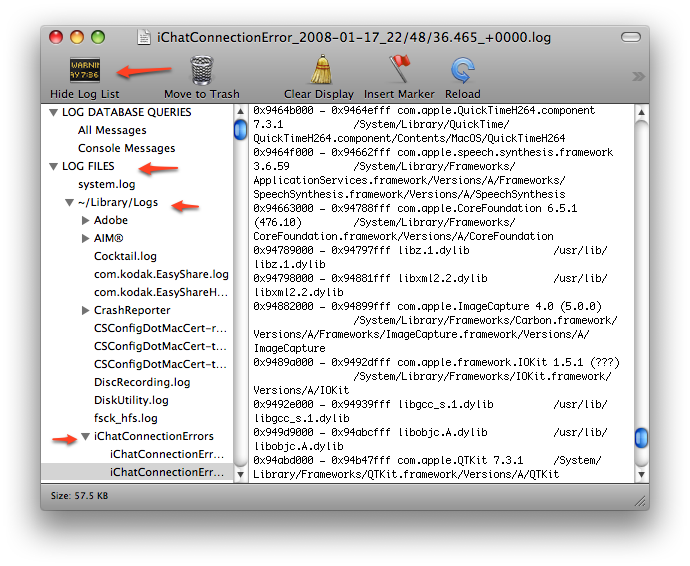Viewport: 690px width, 566px height.
Task: Select All Messages query
Action: click(112, 130)
